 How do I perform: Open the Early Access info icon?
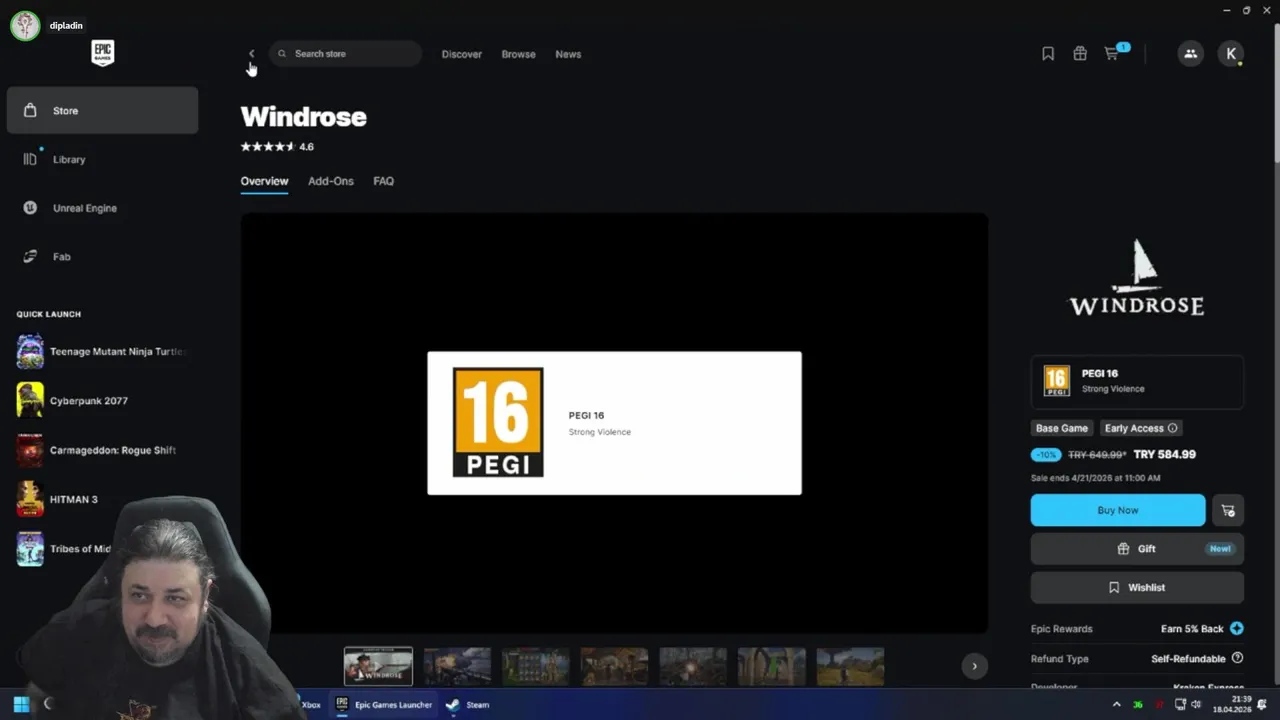pos(1173,428)
